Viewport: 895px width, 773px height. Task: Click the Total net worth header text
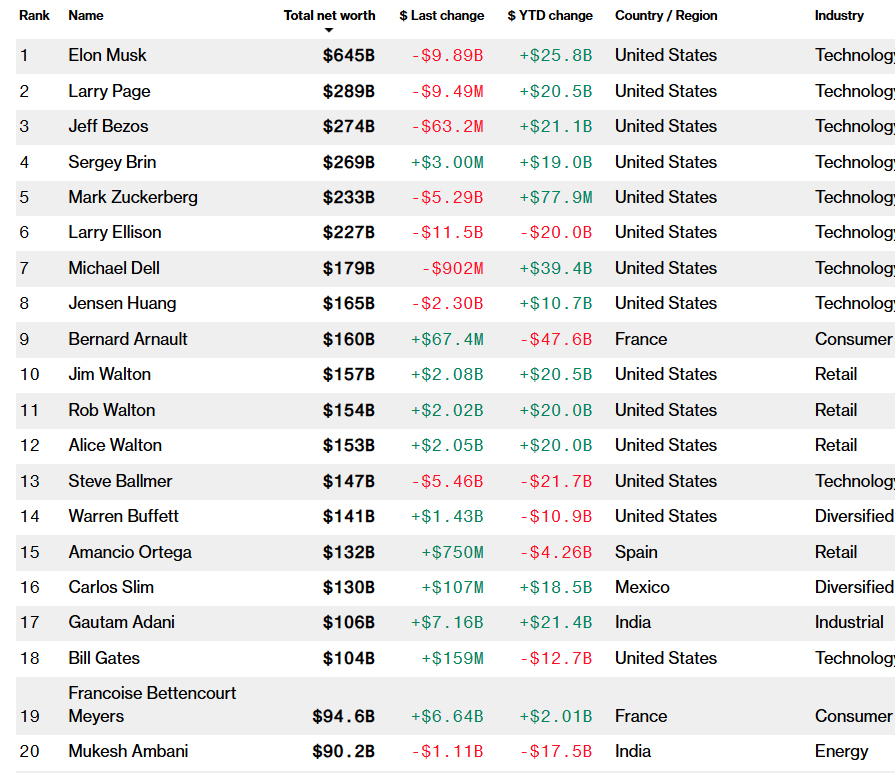[329, 16]
